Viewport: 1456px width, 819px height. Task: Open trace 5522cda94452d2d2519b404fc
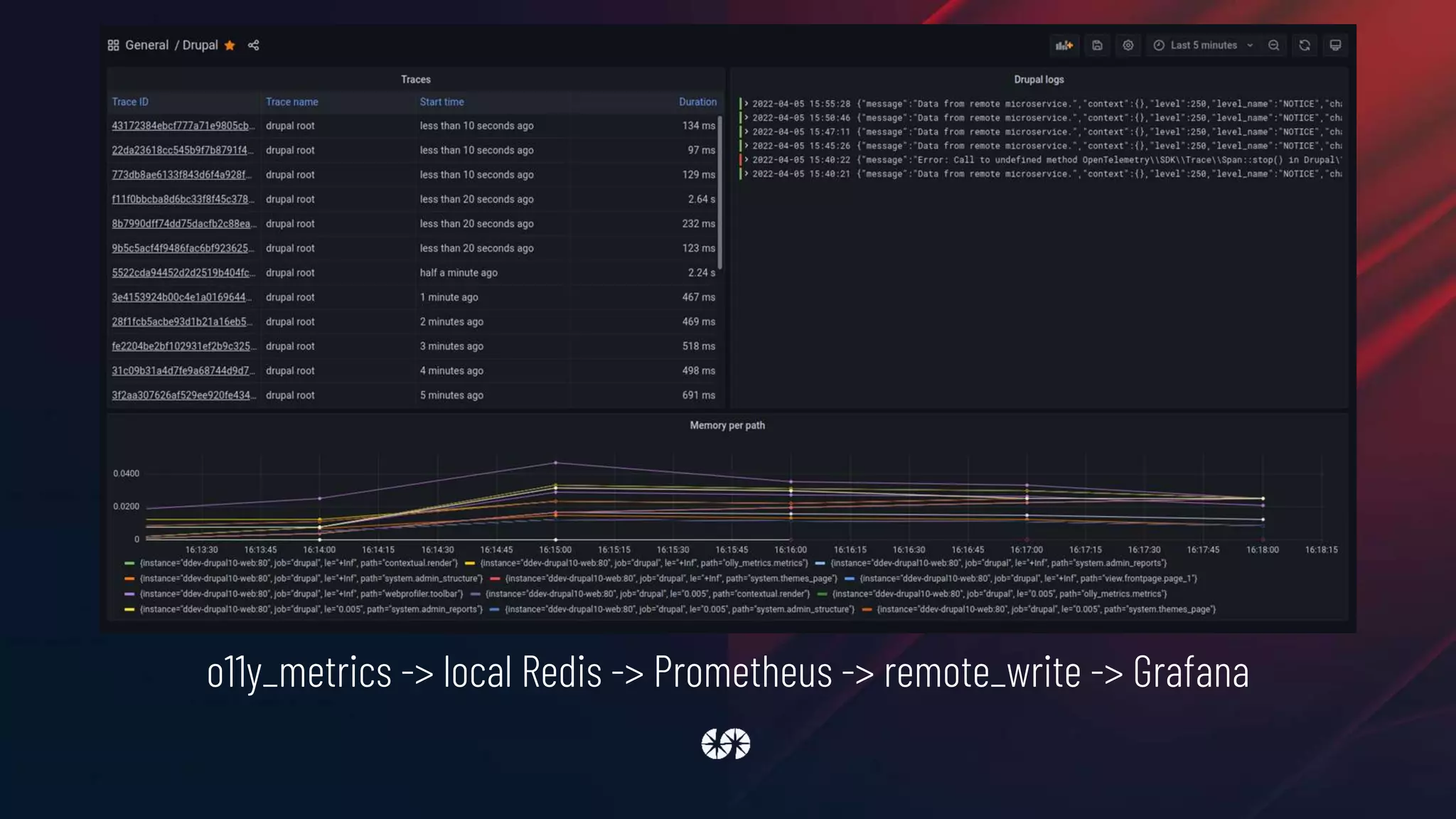tap(183, 273)
